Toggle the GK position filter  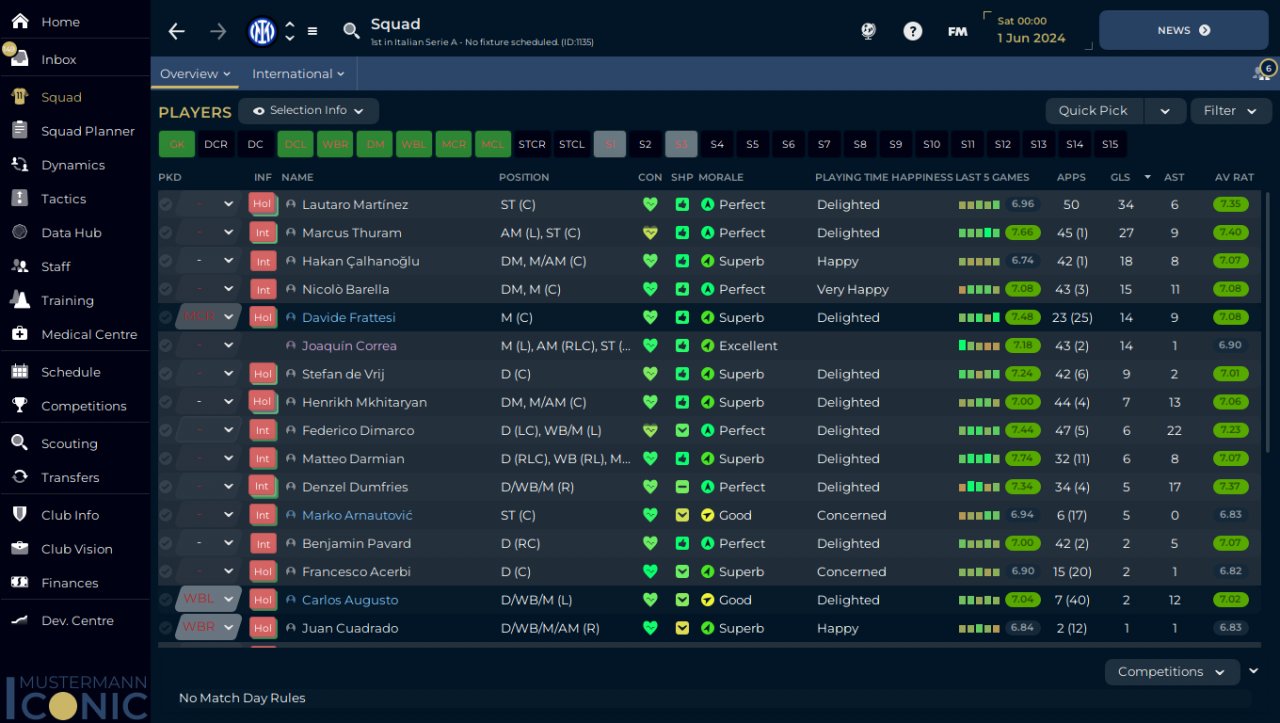click(x=177, y=144)
